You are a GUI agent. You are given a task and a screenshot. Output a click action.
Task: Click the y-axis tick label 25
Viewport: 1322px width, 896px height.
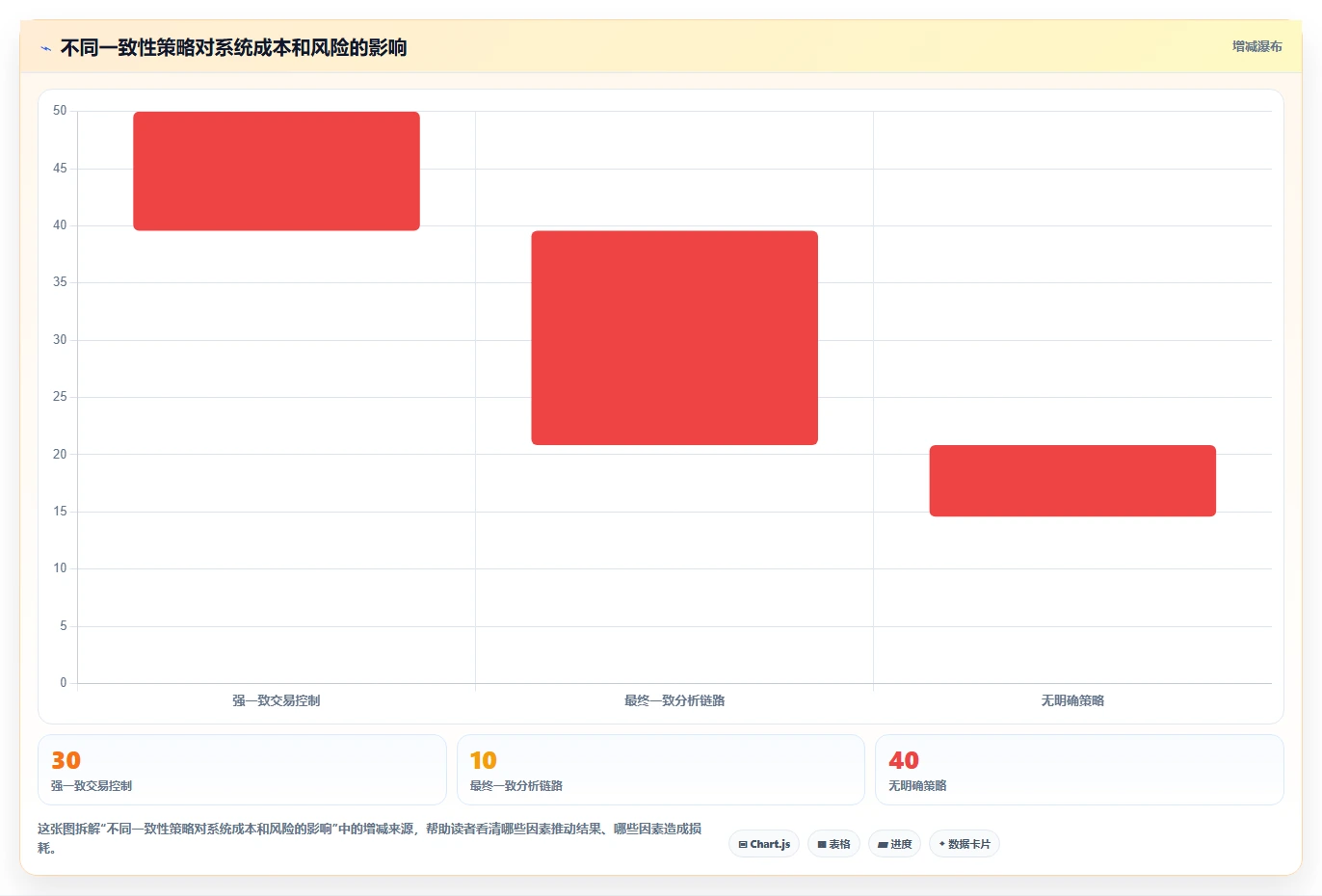pyautogui.click(x=60, y=397)
